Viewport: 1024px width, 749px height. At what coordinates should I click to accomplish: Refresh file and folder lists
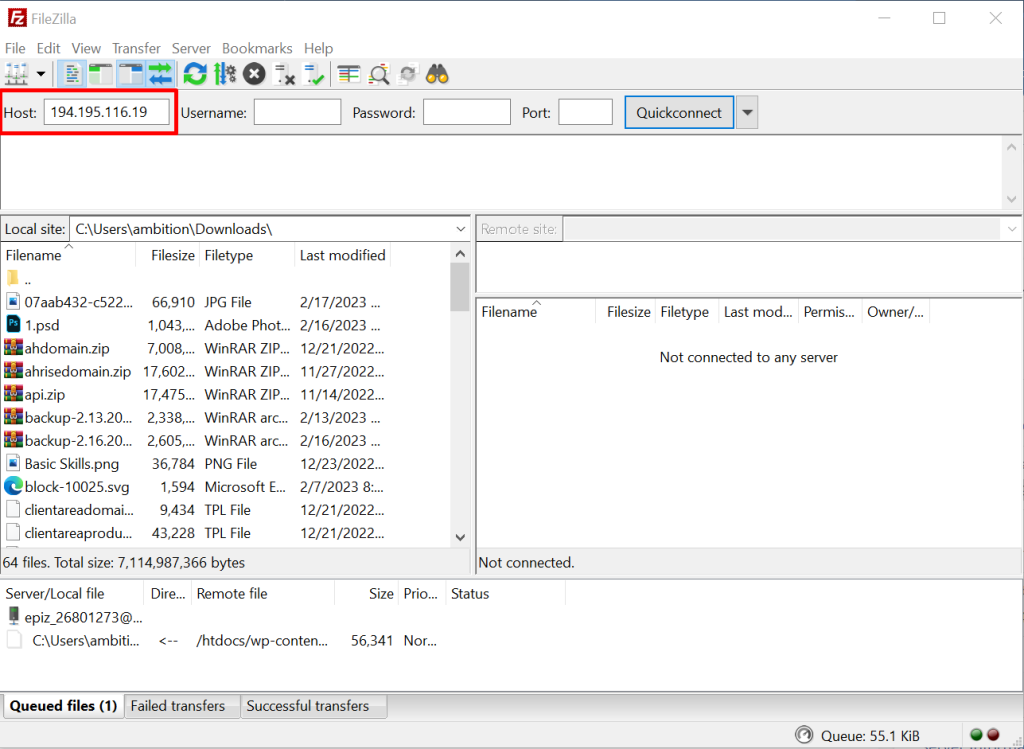click(195, 74)
